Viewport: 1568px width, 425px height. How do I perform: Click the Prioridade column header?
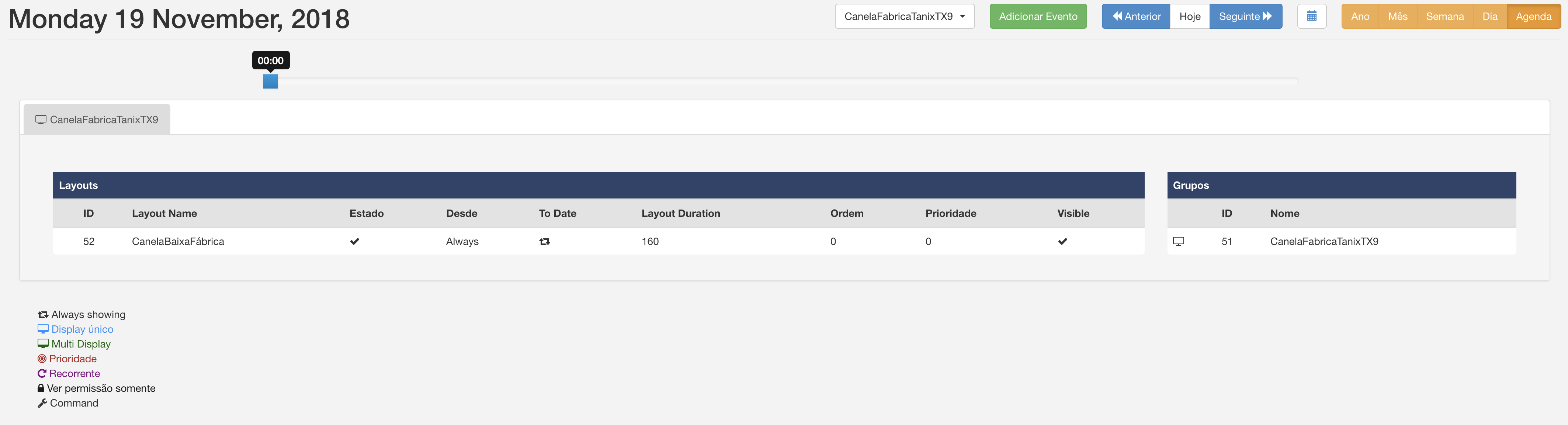point(951,214)
